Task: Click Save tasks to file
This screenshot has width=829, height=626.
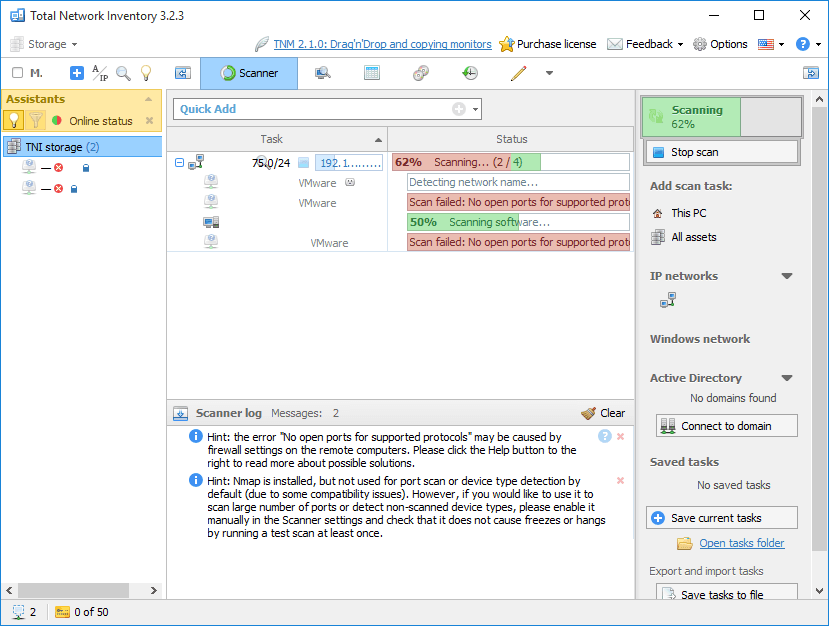Action: 726,593
